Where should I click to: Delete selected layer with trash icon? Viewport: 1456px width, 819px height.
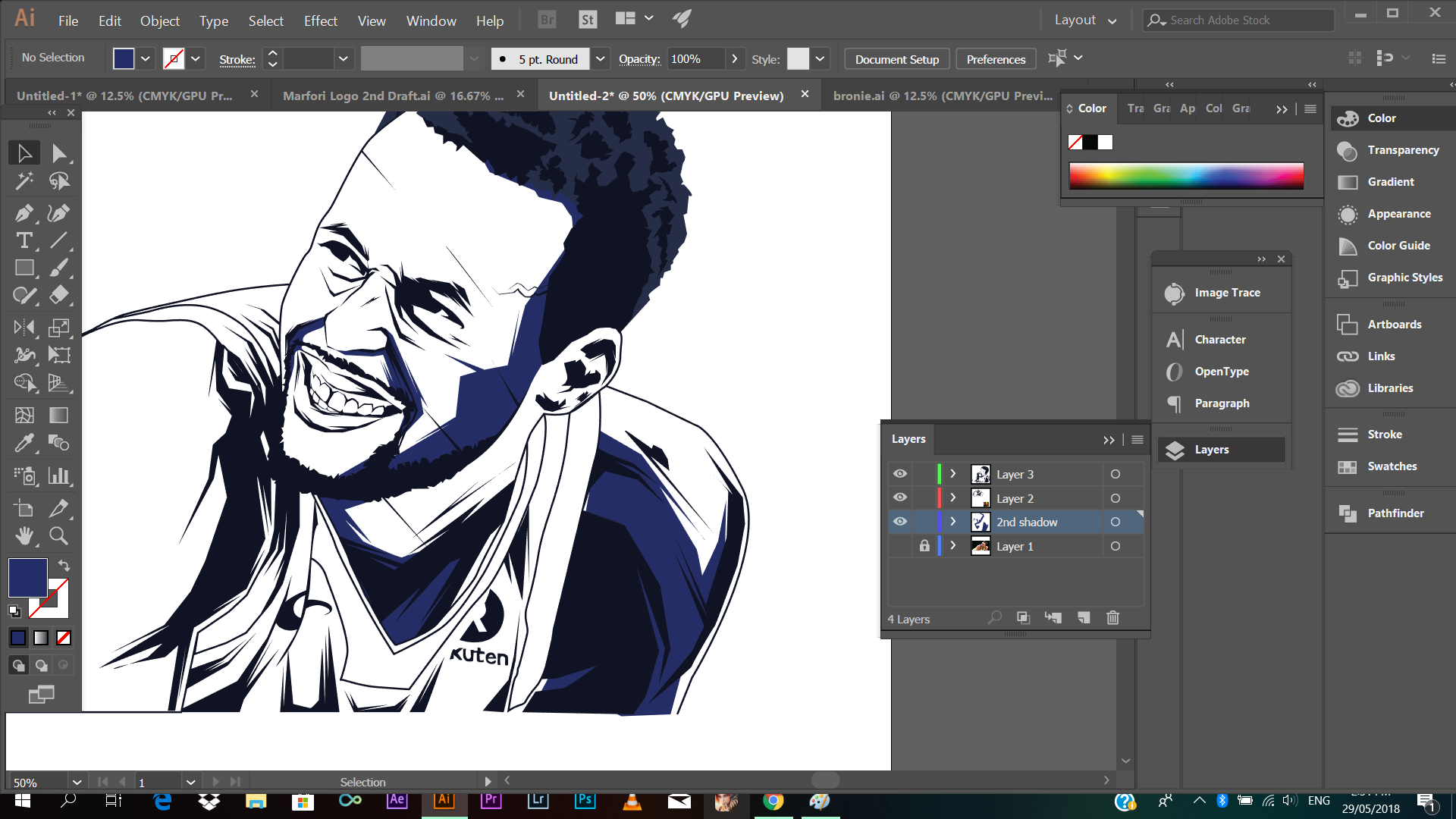[x=1112, y=618]
